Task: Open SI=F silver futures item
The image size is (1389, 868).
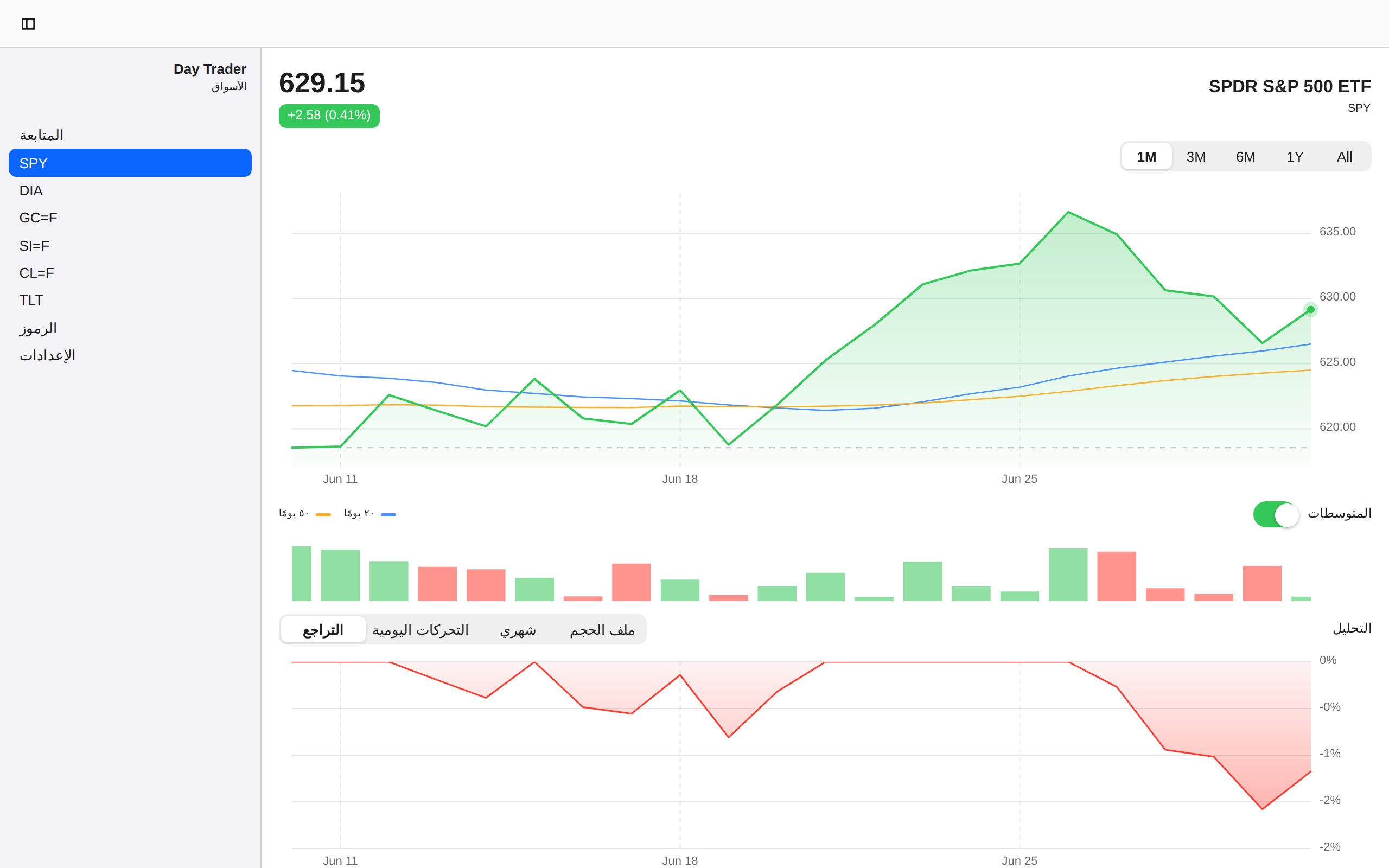Action: tap(130, 246)
